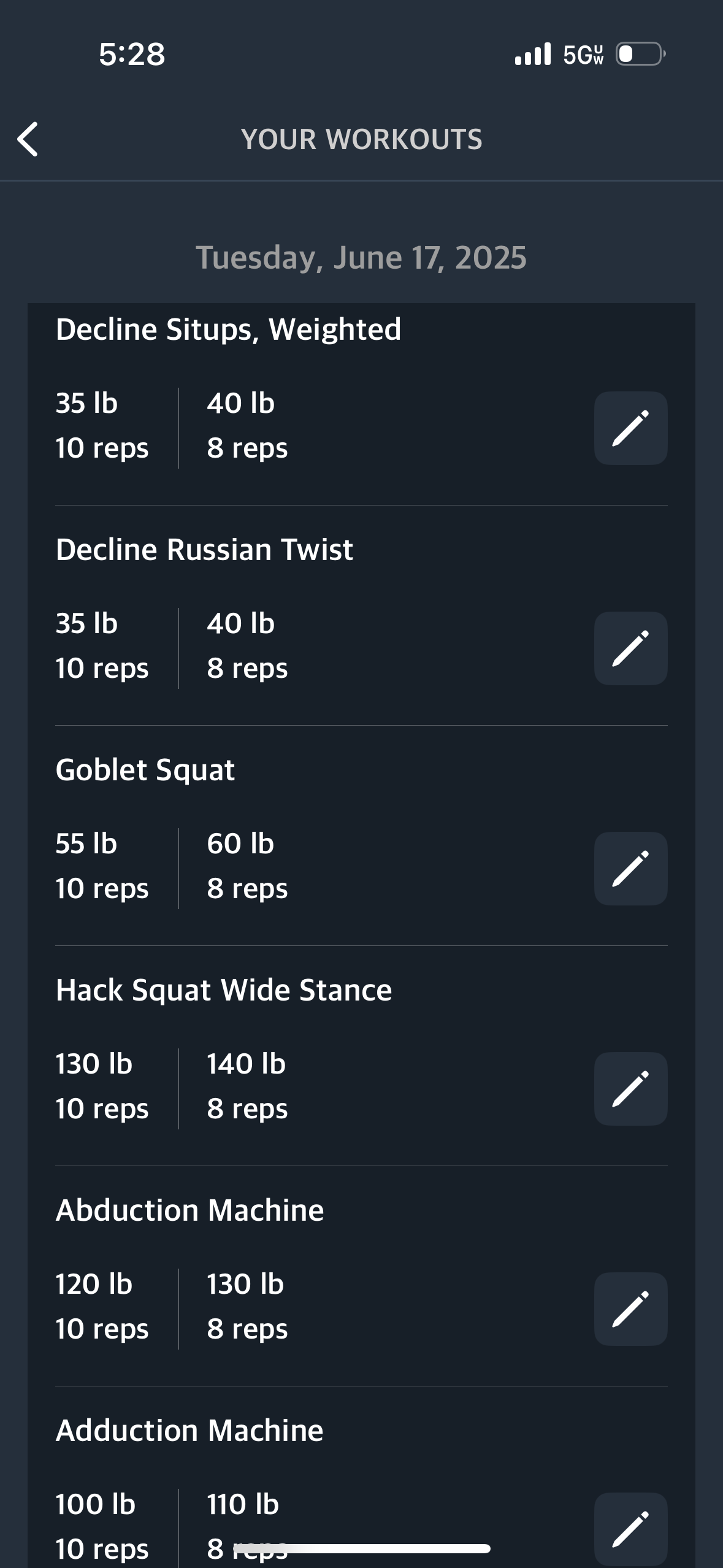Edit the Hack Squat Wide Stance entry

(x=630, y=1089)
